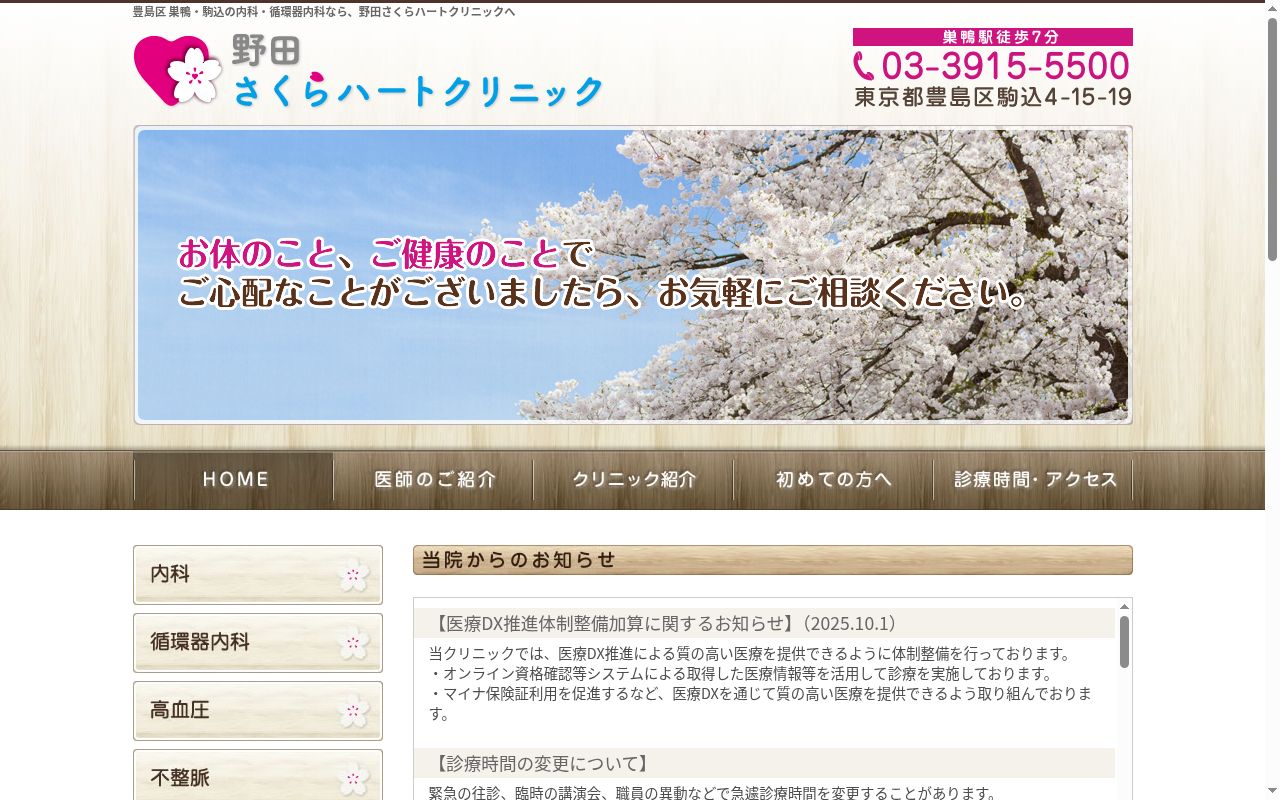Click the line starting ・オンライン資格確認等システム
The height and width of the screenshot is (800, 1280).
coord(741,674)
